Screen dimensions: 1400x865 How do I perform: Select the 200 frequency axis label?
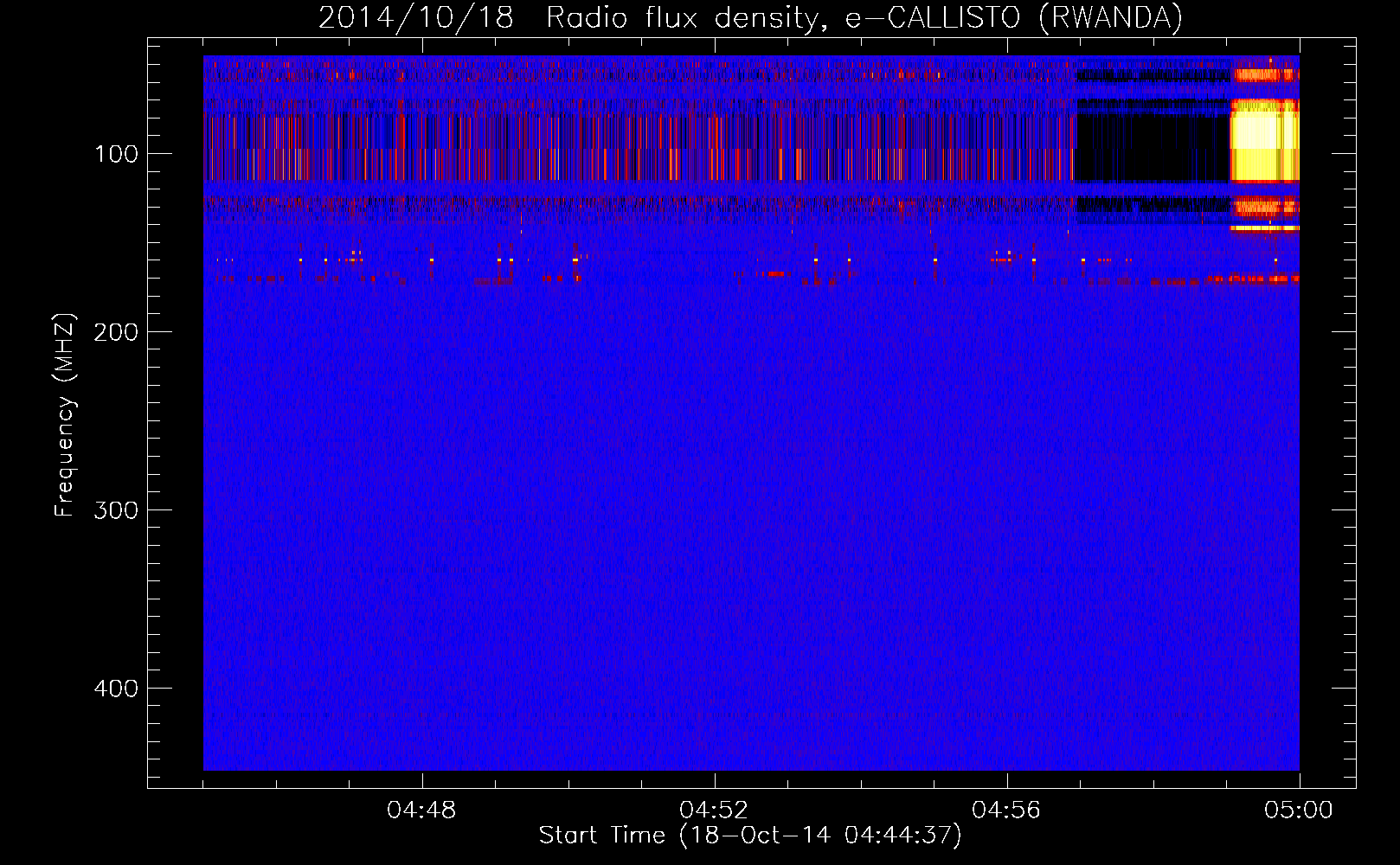[x=116, y=333]
